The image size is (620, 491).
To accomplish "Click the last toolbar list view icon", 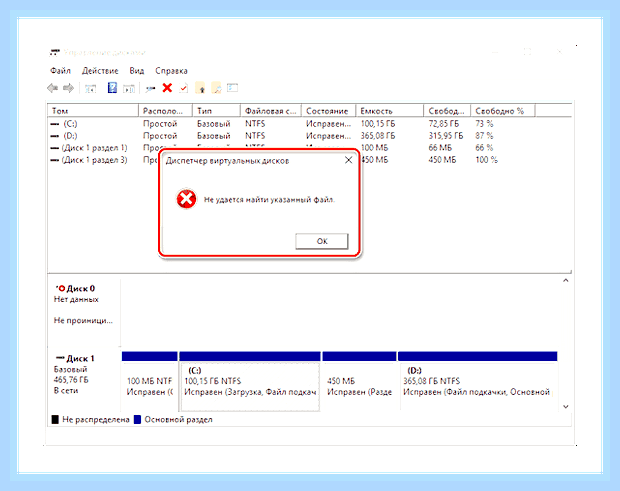I will pos(232,88).
